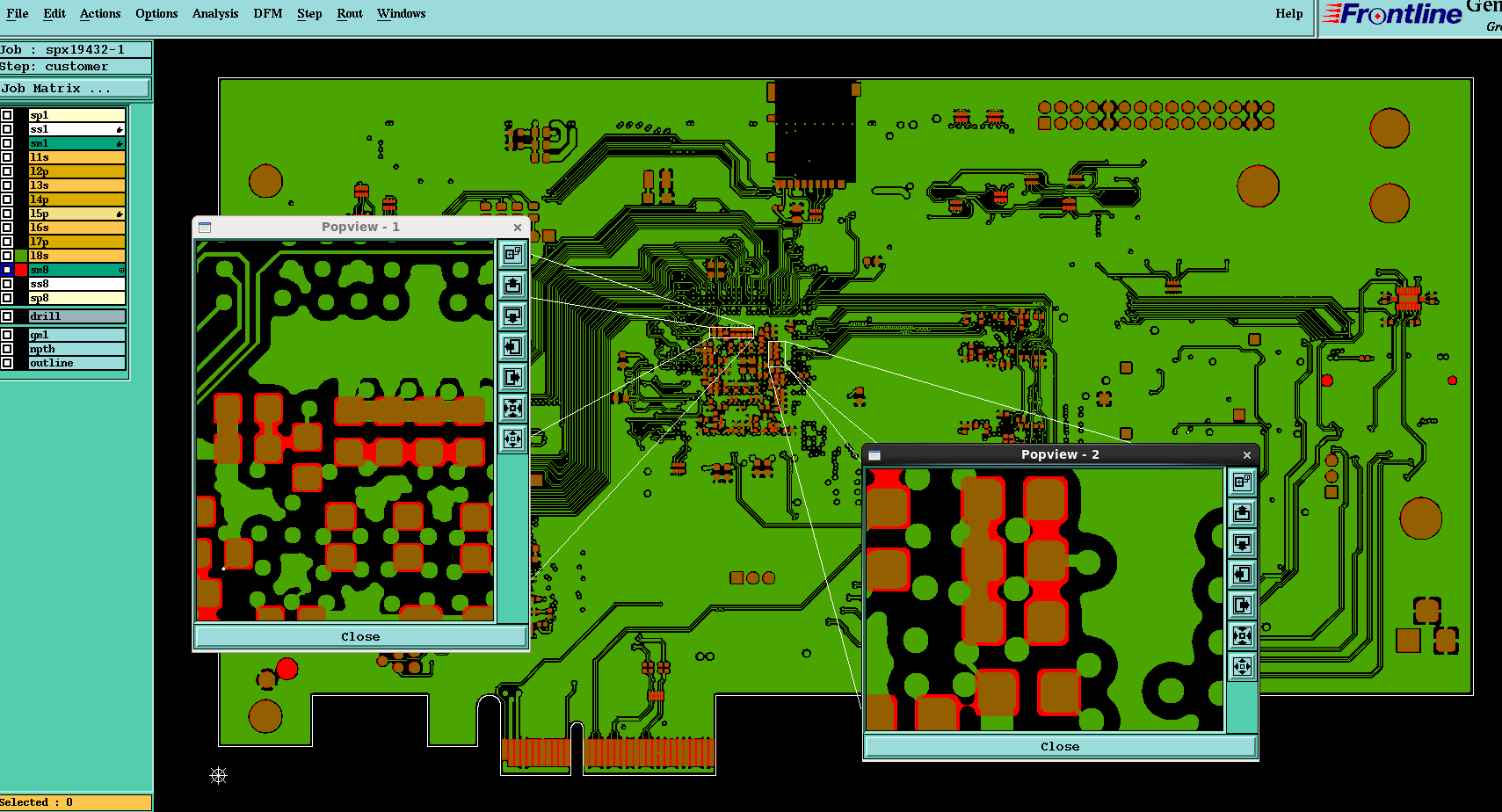
Task: Toggle the outline layer checkbox
Action: (7, 363)
